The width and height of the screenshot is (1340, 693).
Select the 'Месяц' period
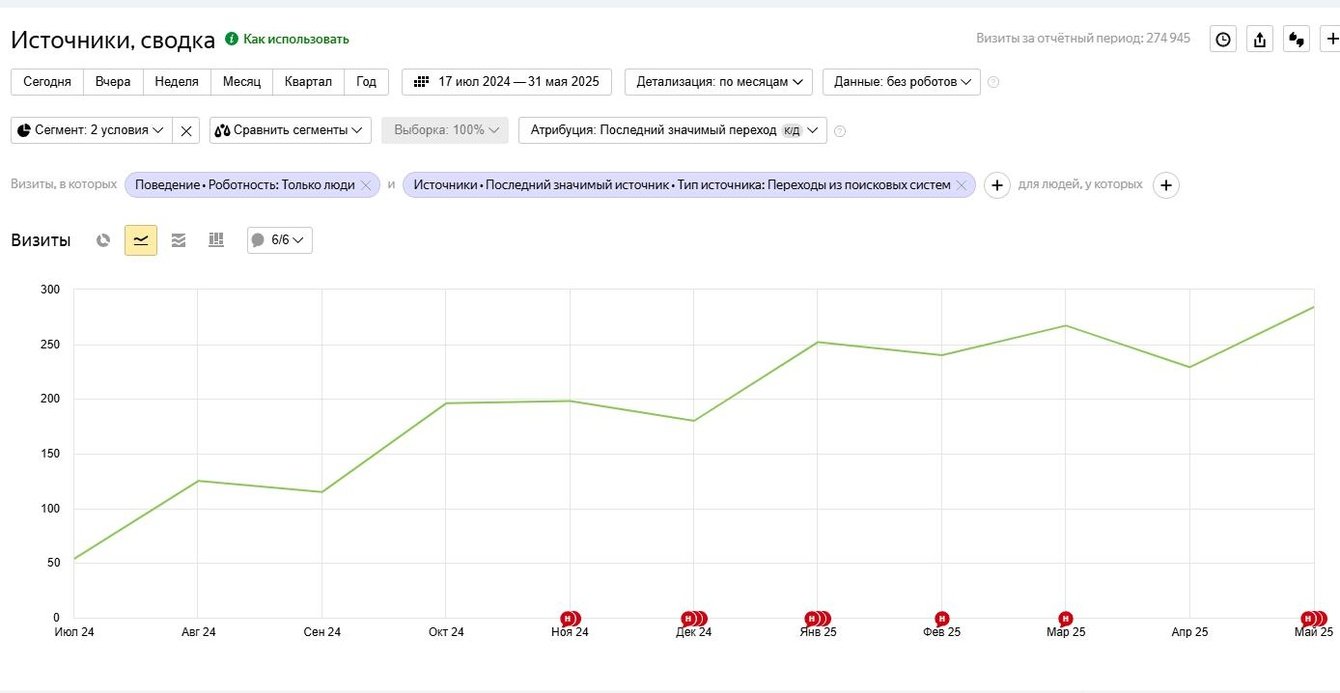[x=242, y=82]
